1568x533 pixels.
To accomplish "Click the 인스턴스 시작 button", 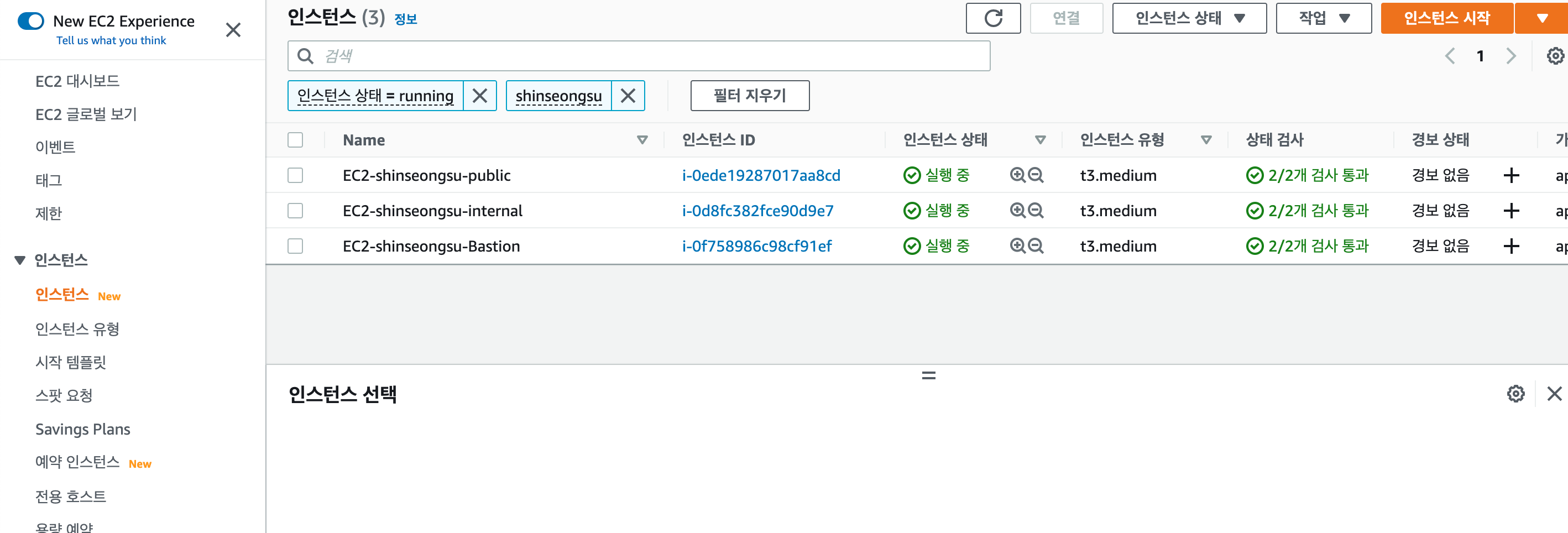I will tap(1446, 18).
